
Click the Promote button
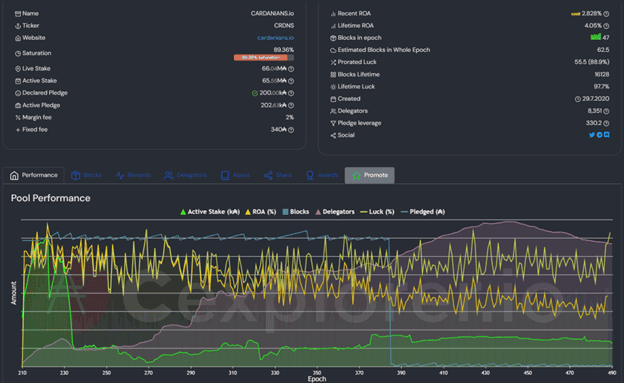tap(370, 175)
